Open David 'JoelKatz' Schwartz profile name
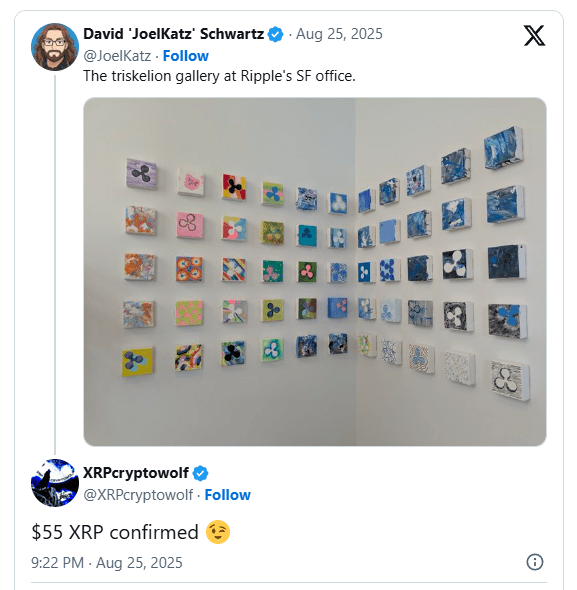The image size is (577, 590). tap(174, 34)
